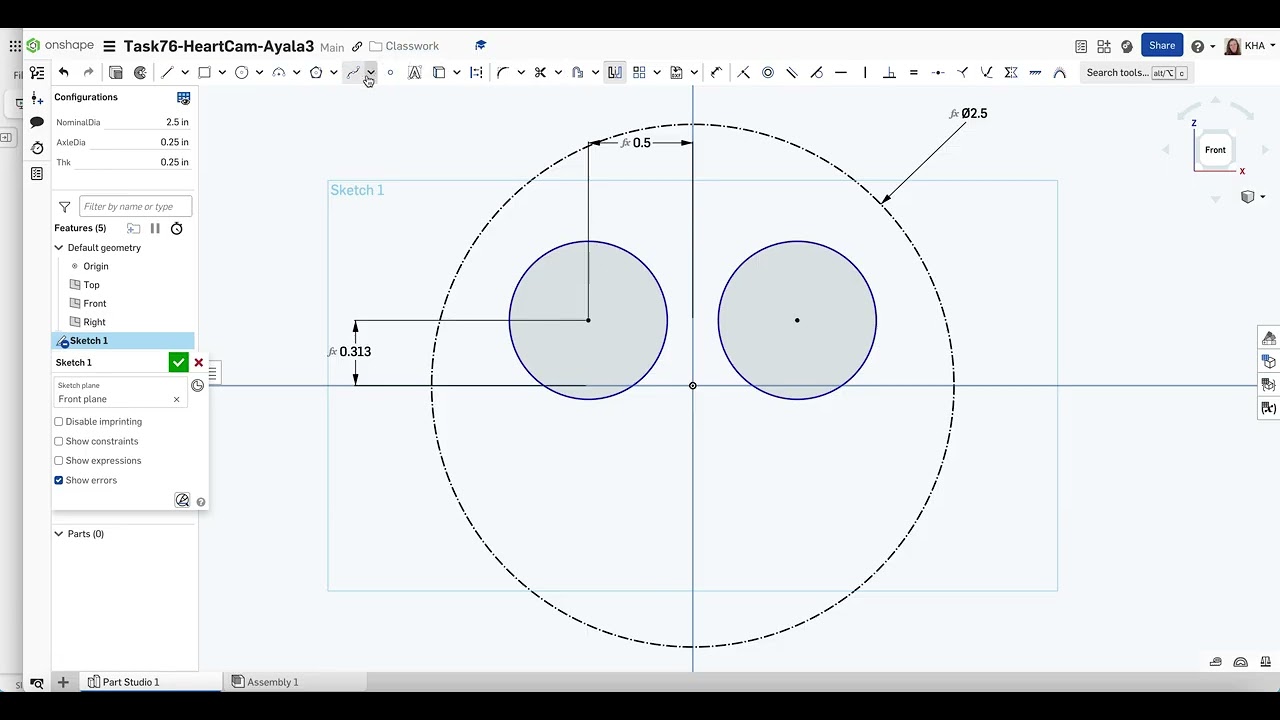Add a new tab with plus button

[x=63, y=682]
